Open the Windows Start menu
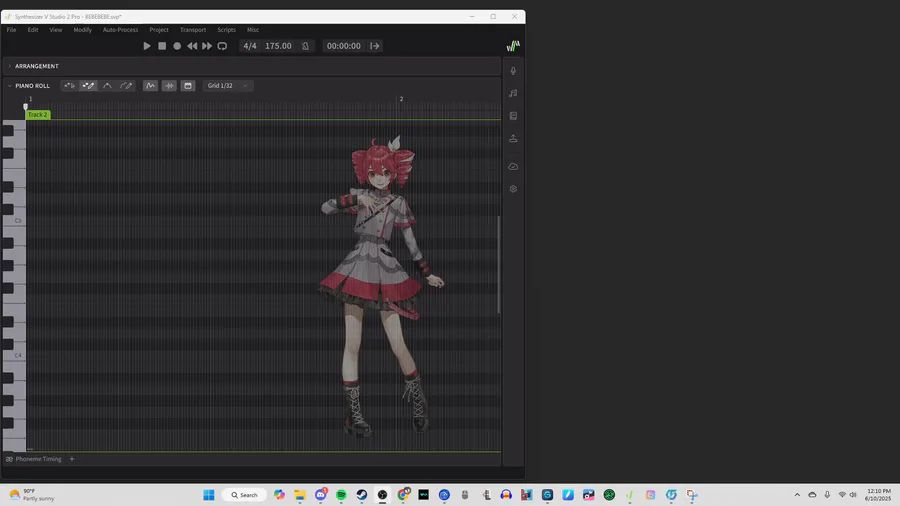This screenshot has width=900, height=506. 209,495
